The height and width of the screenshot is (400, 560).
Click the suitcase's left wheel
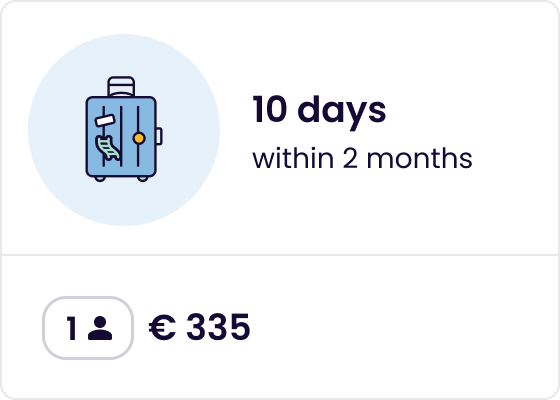coord(100,179)
